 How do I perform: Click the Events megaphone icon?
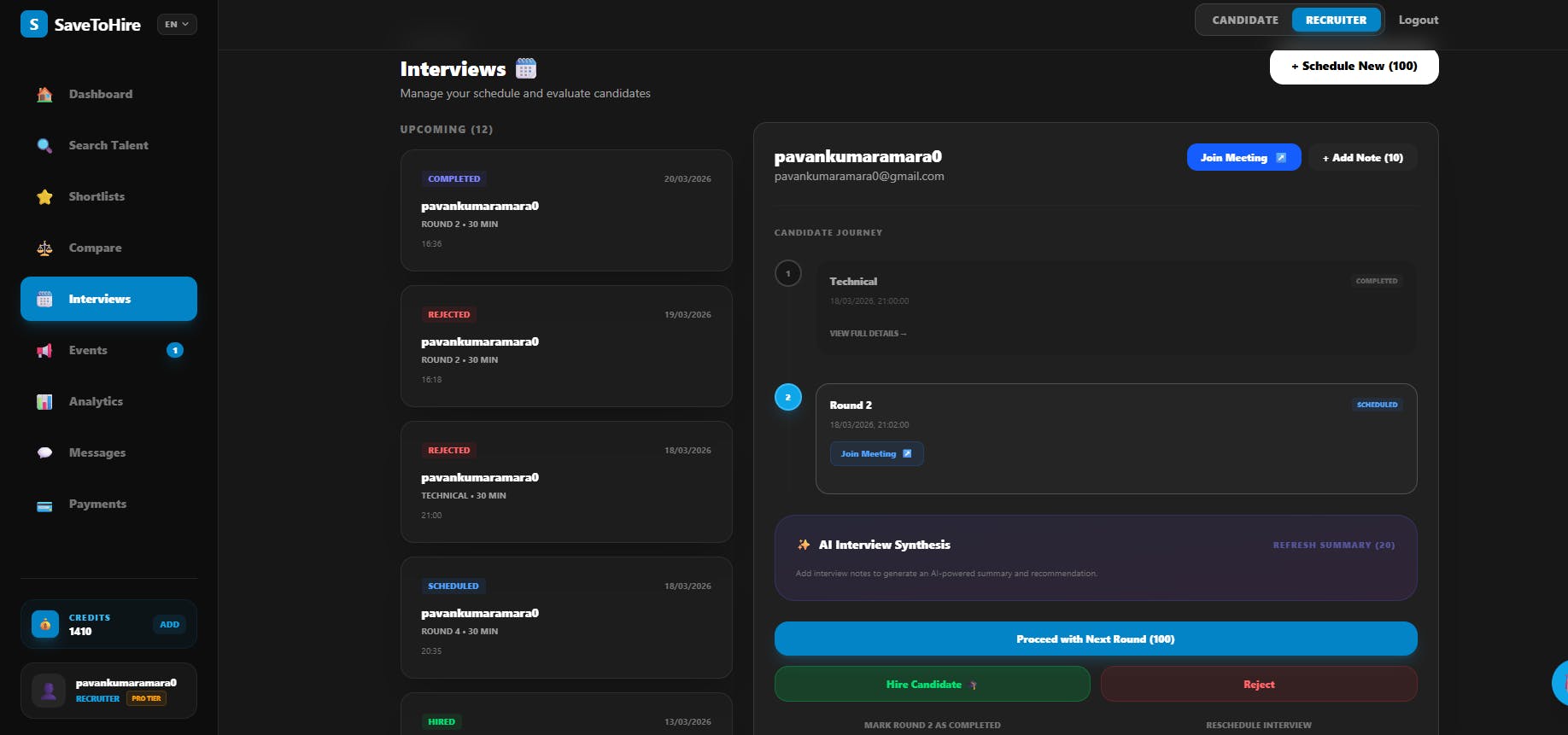click(44, 350)
